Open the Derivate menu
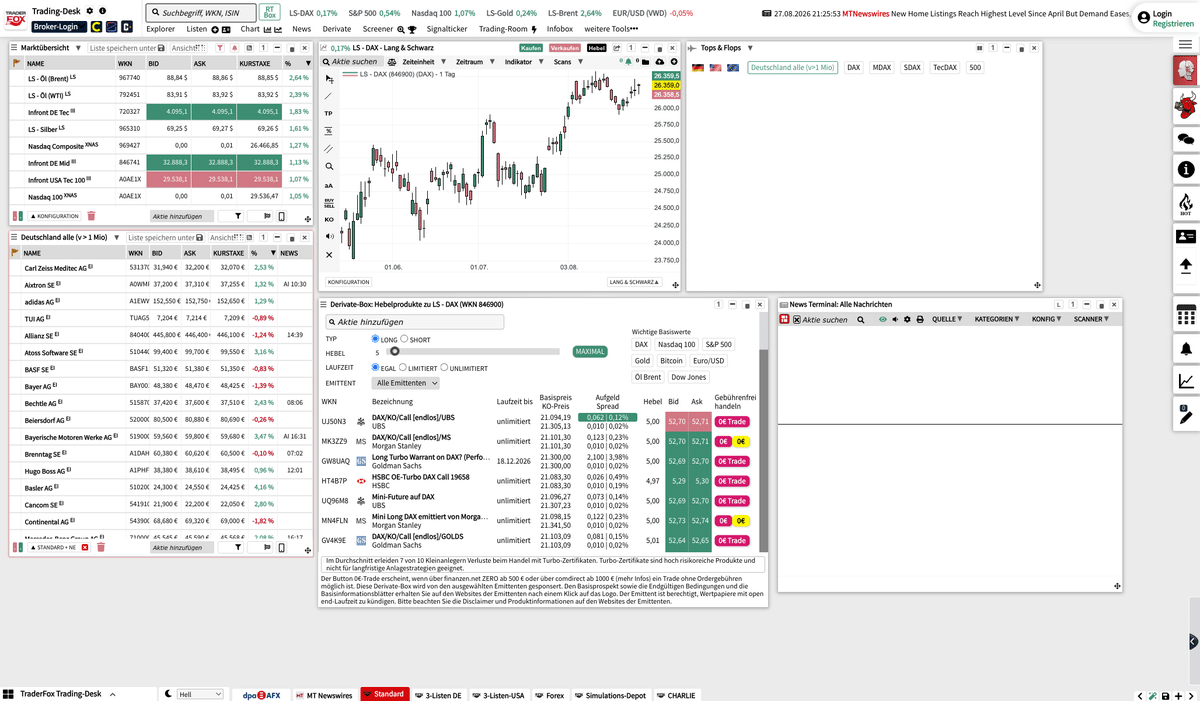 point(337,29)
